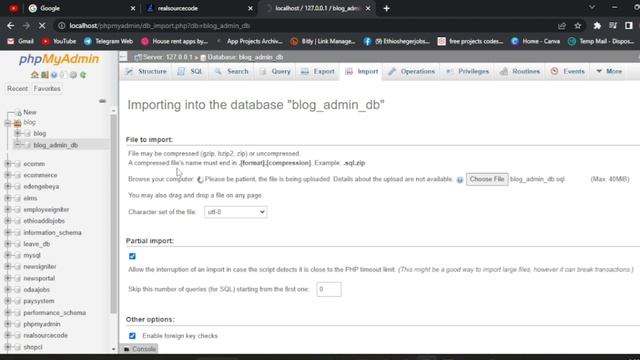Open Temp Mail bookmark

[x=601, y=41]
